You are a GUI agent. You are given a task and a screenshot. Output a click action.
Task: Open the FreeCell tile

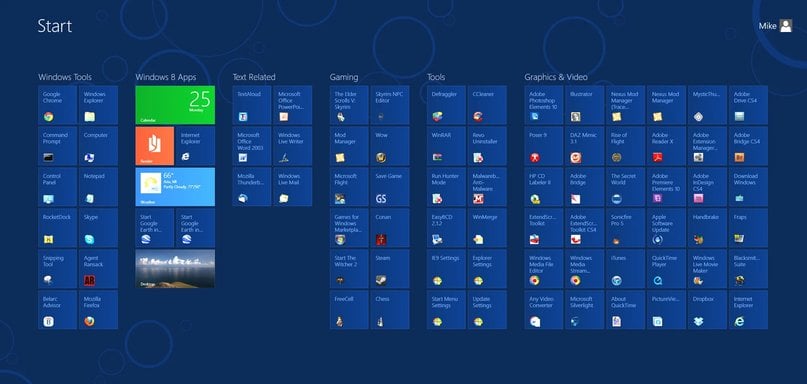[349, 310]
